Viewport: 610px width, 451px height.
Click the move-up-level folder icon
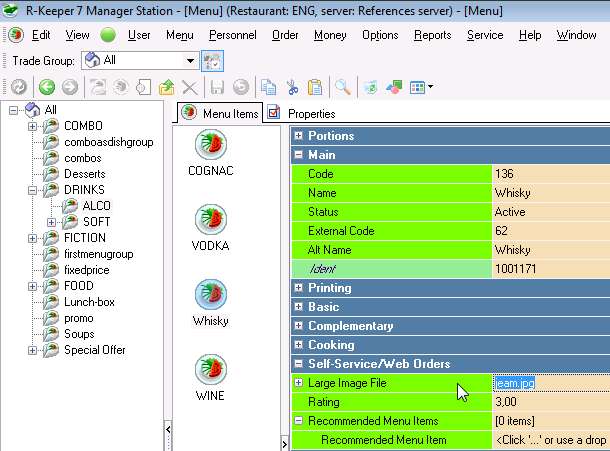coord(167,87)
